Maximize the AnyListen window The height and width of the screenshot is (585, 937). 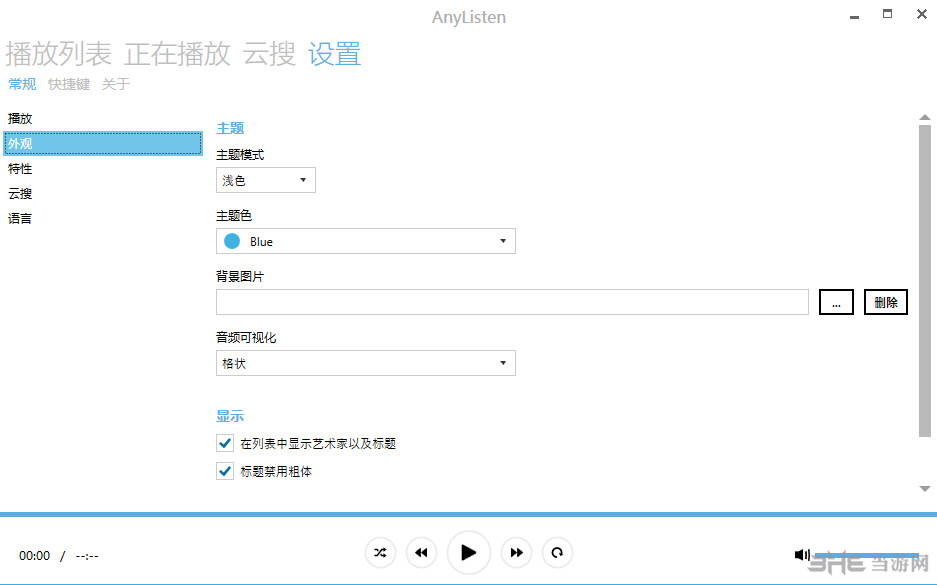coord(887,14)
